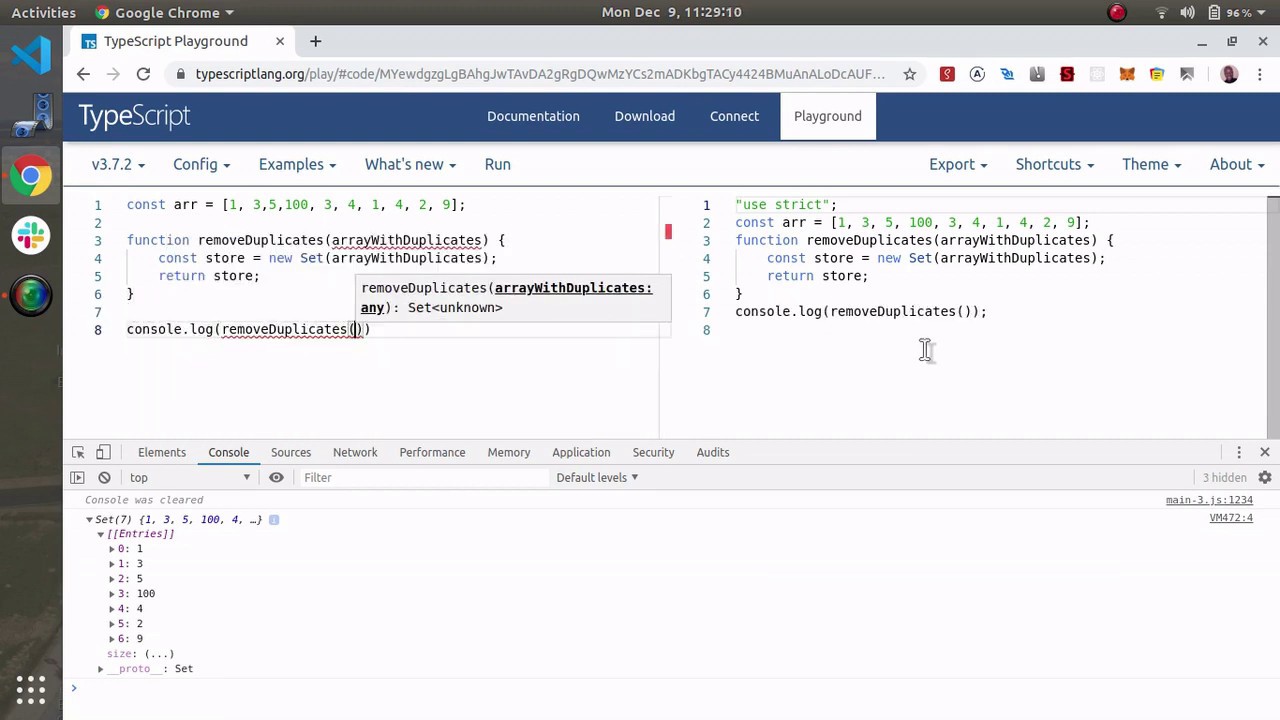1280x720 pixels.
Task: Click the browser back arrow
Action: click(x=83, y=74)
